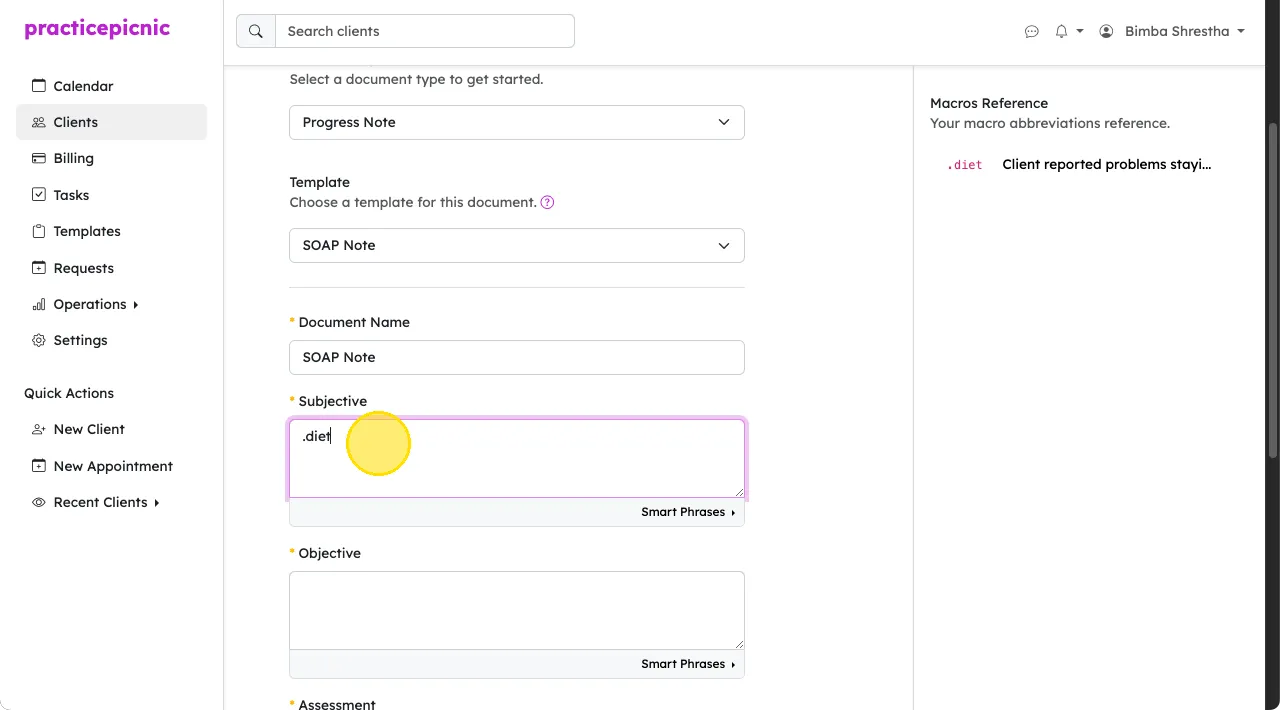Expand the Operations submenu
The height and width of the screenshot is (710, 1280).
111,304
